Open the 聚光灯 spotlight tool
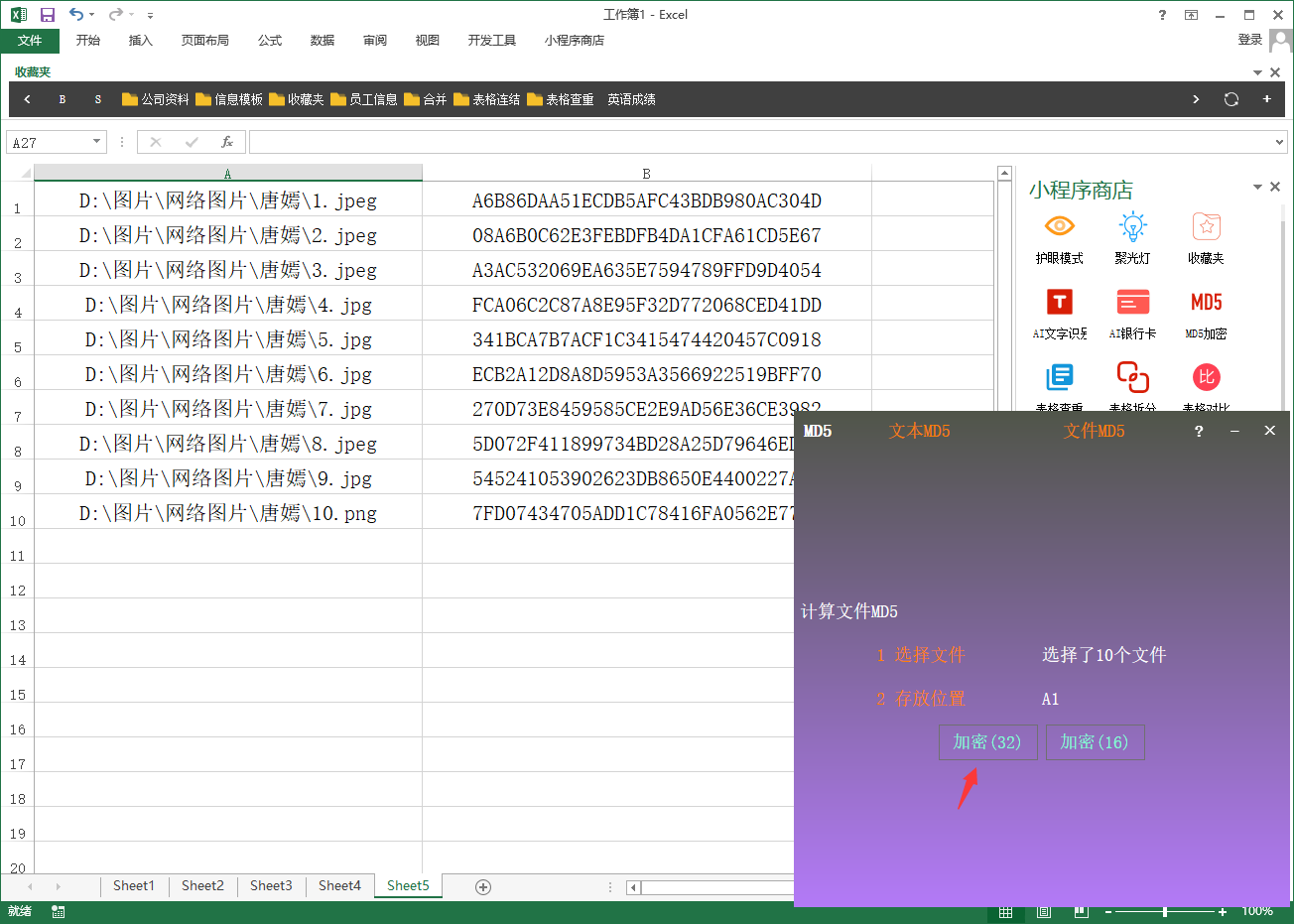This screenshot has height=924, width=1294. click(1132, 238)
